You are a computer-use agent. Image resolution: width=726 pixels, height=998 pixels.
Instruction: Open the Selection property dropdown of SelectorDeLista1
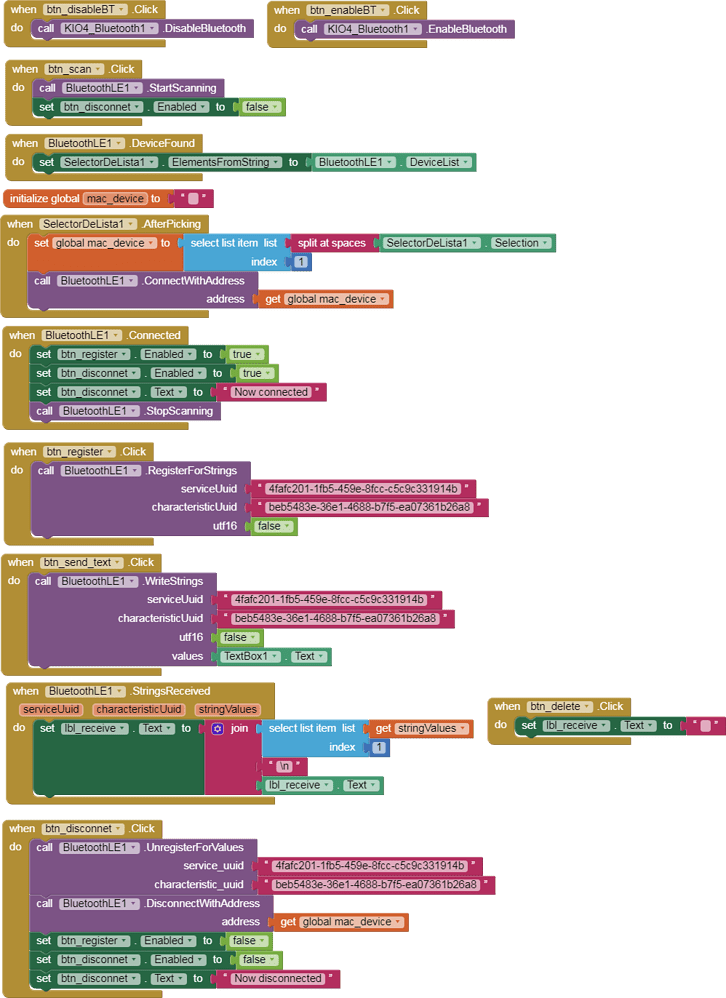click(547, 243)
